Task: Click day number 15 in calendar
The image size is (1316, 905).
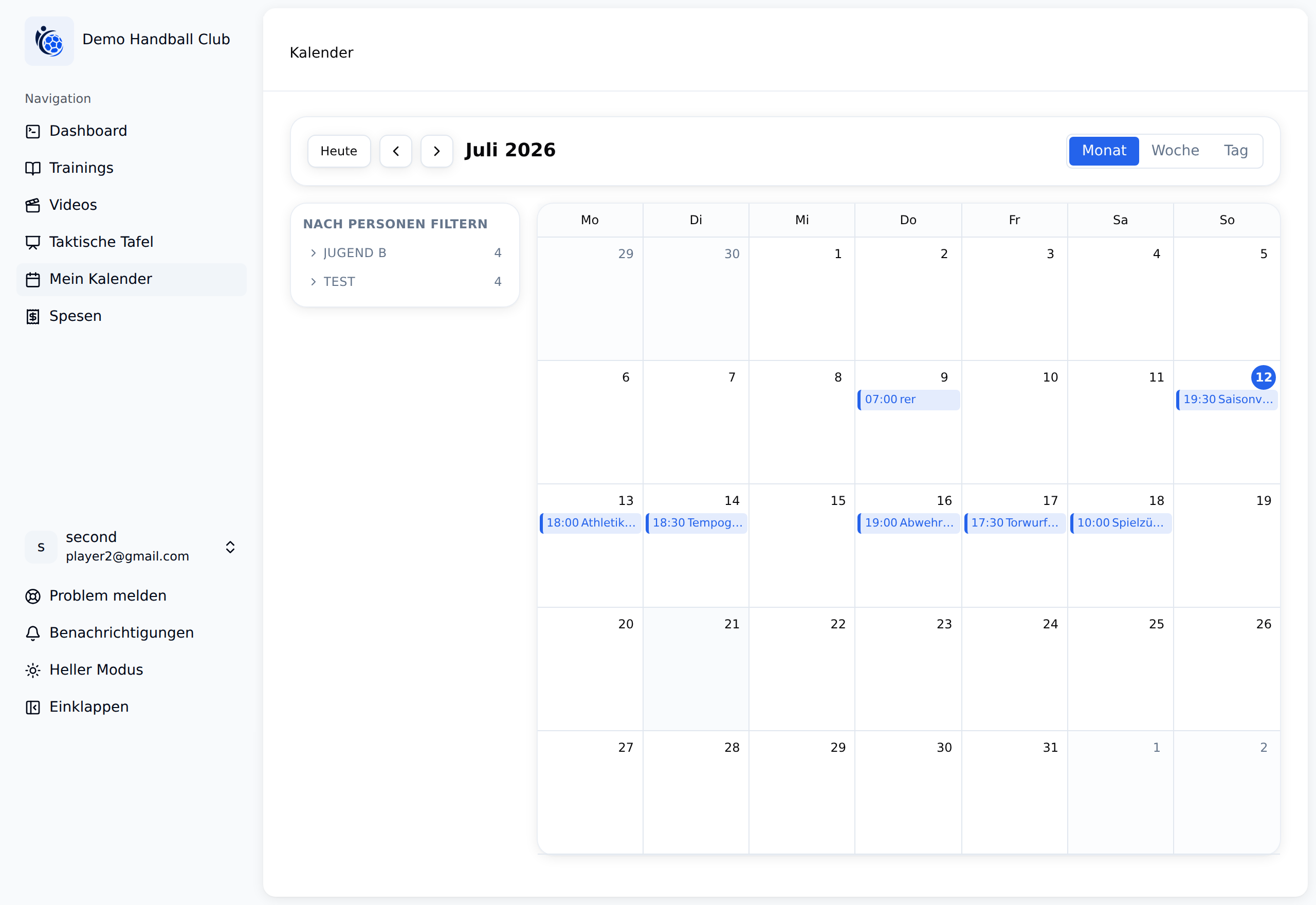Action: [x=837, y=501]
